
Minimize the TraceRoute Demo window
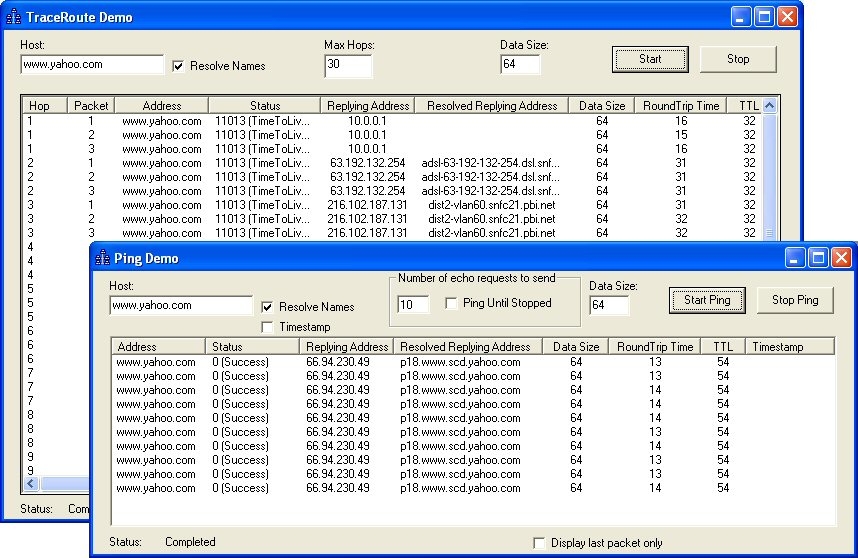coord(740,17)
